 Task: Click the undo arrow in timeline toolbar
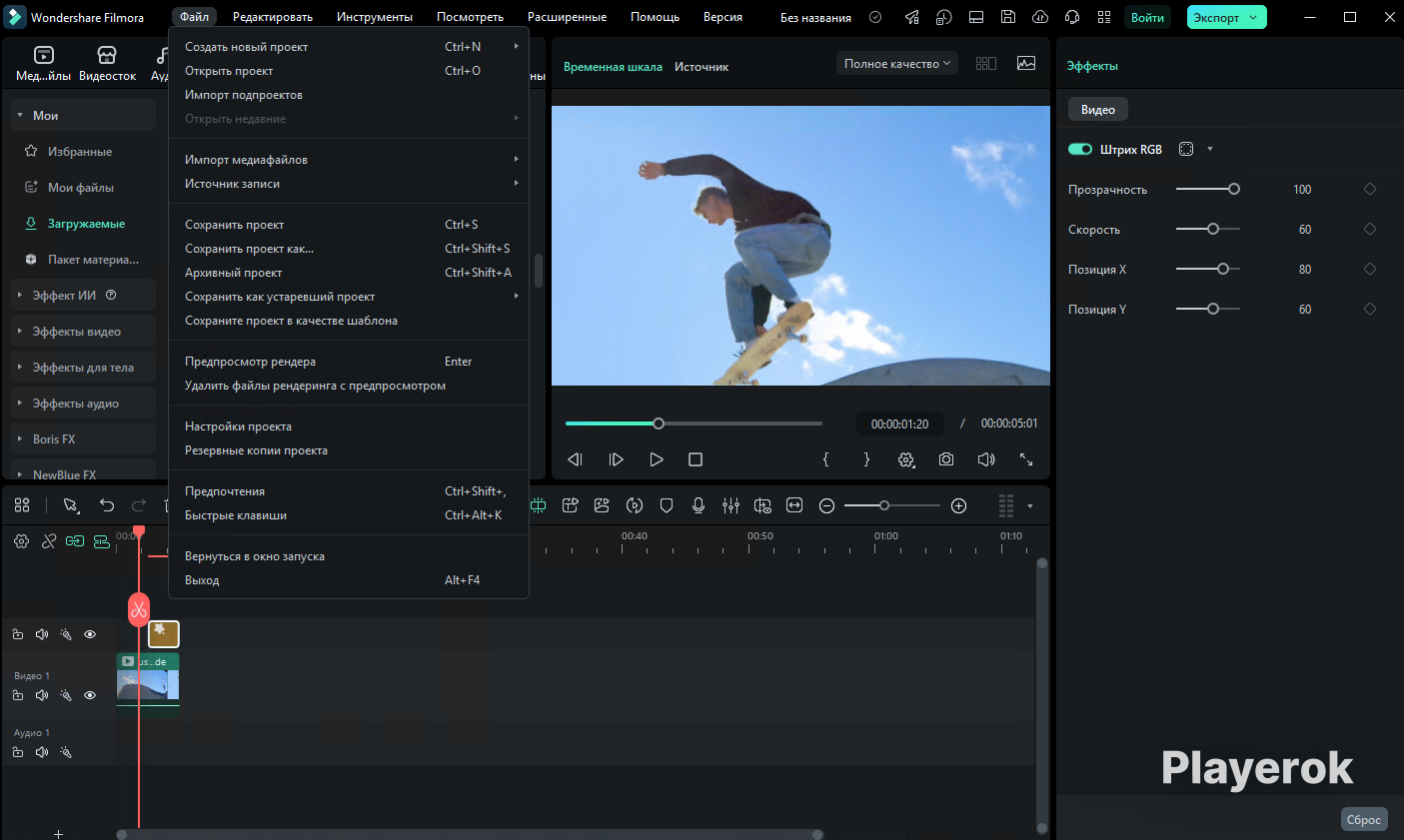(x=107, y=505)
